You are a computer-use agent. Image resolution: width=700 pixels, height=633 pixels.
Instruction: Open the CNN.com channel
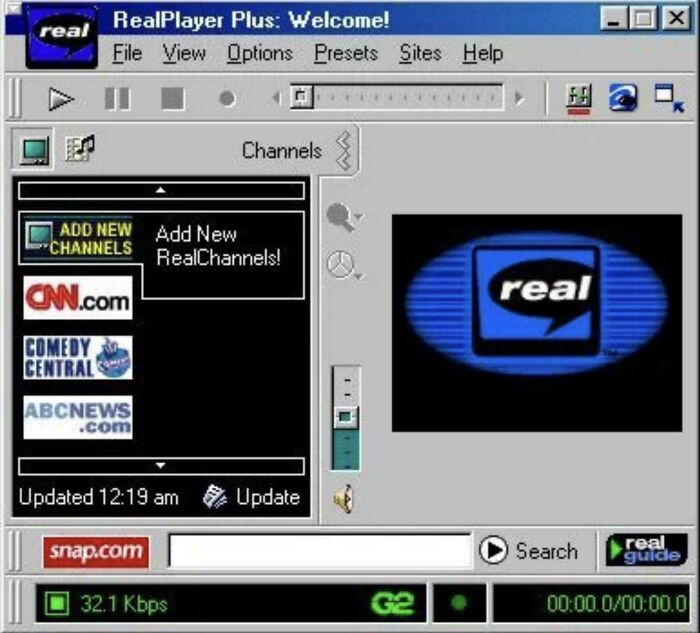[78, 297]
